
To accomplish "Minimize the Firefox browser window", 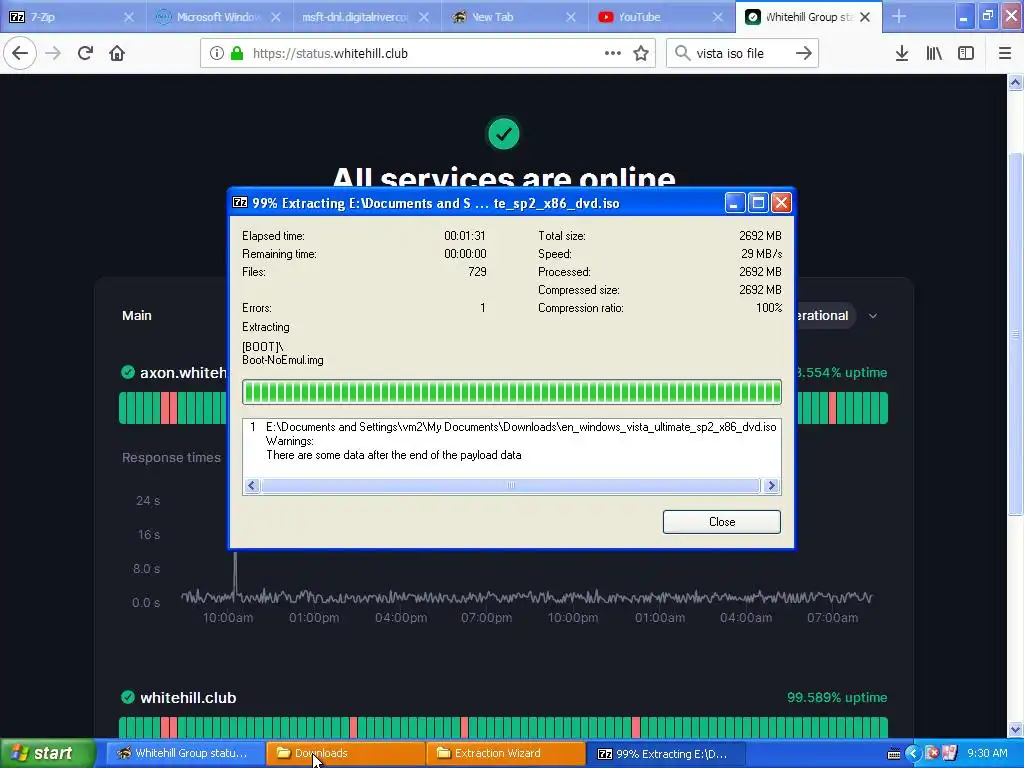I will 964,17.
